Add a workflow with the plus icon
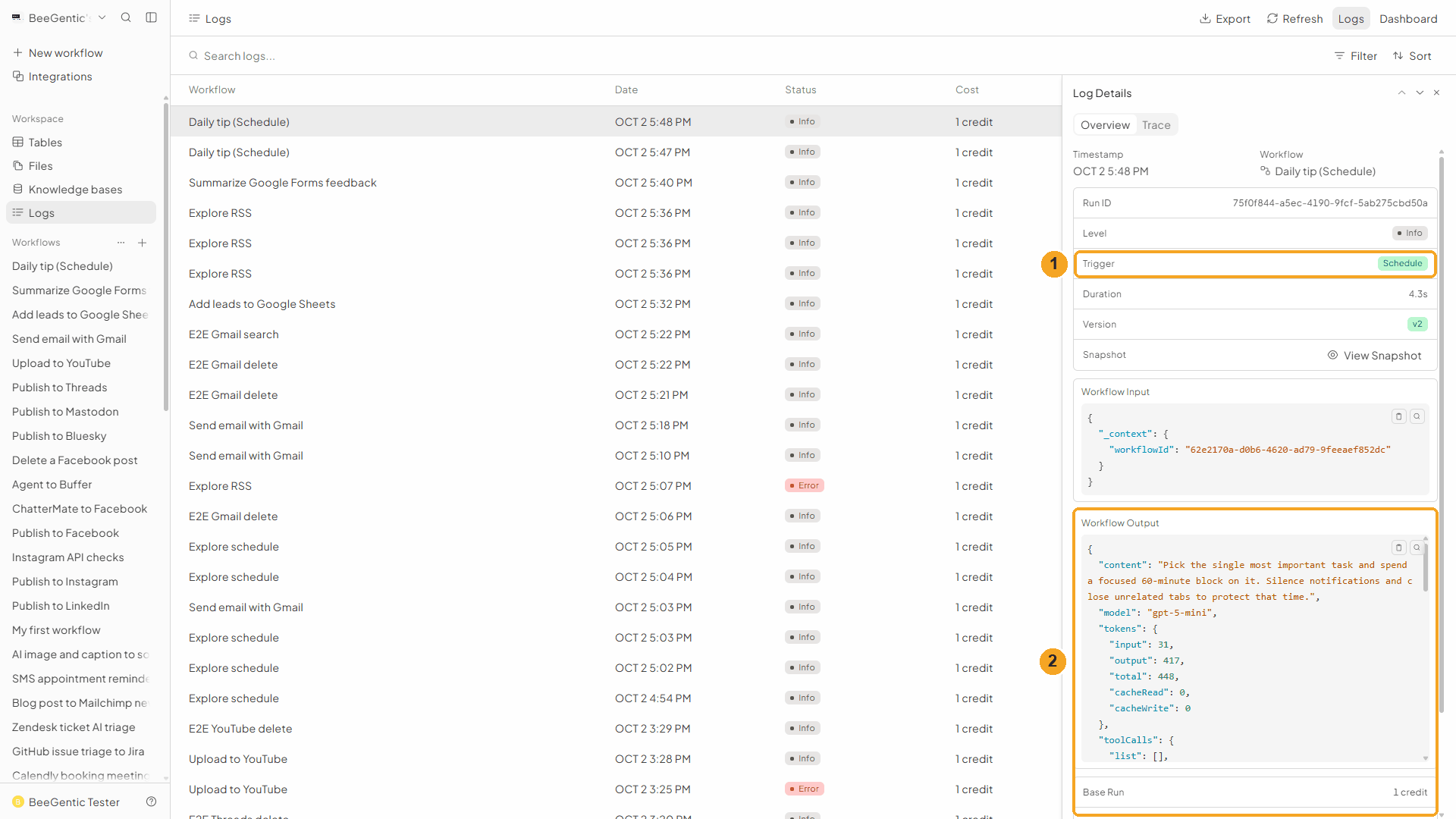Viewport: 1456px width, 819px height. coord(142,243)
